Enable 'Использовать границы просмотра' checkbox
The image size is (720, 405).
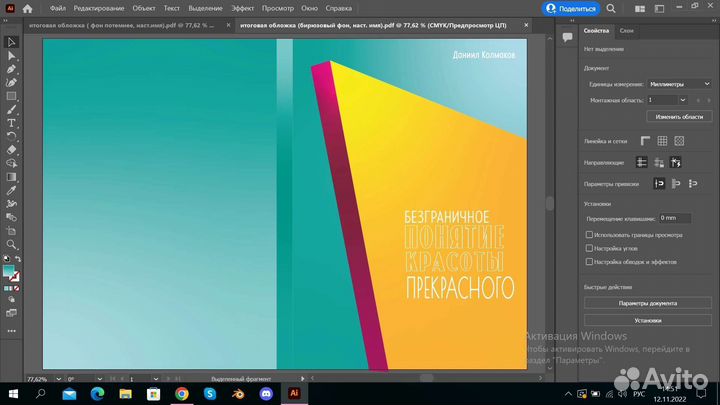tap(589, 235)
